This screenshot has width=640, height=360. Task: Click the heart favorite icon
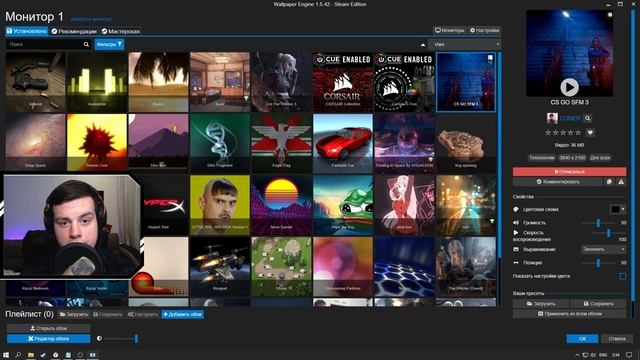[590, 133]
